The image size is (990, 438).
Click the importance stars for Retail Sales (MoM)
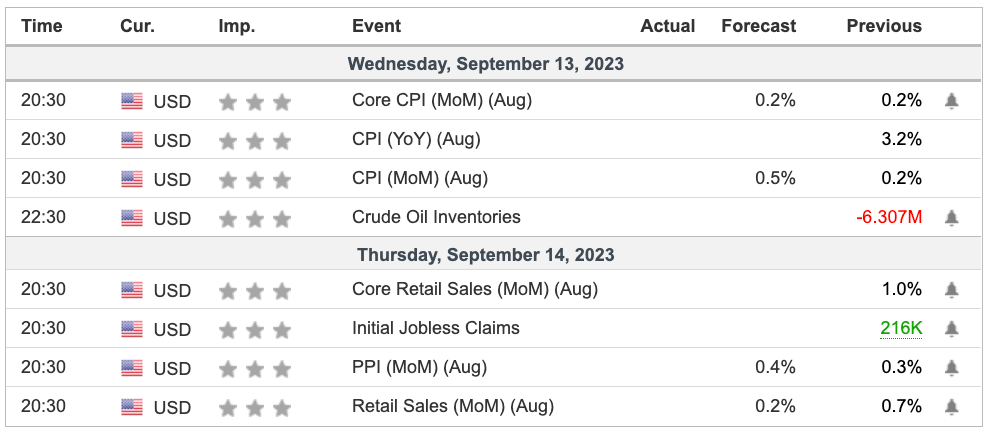[254, 408]
